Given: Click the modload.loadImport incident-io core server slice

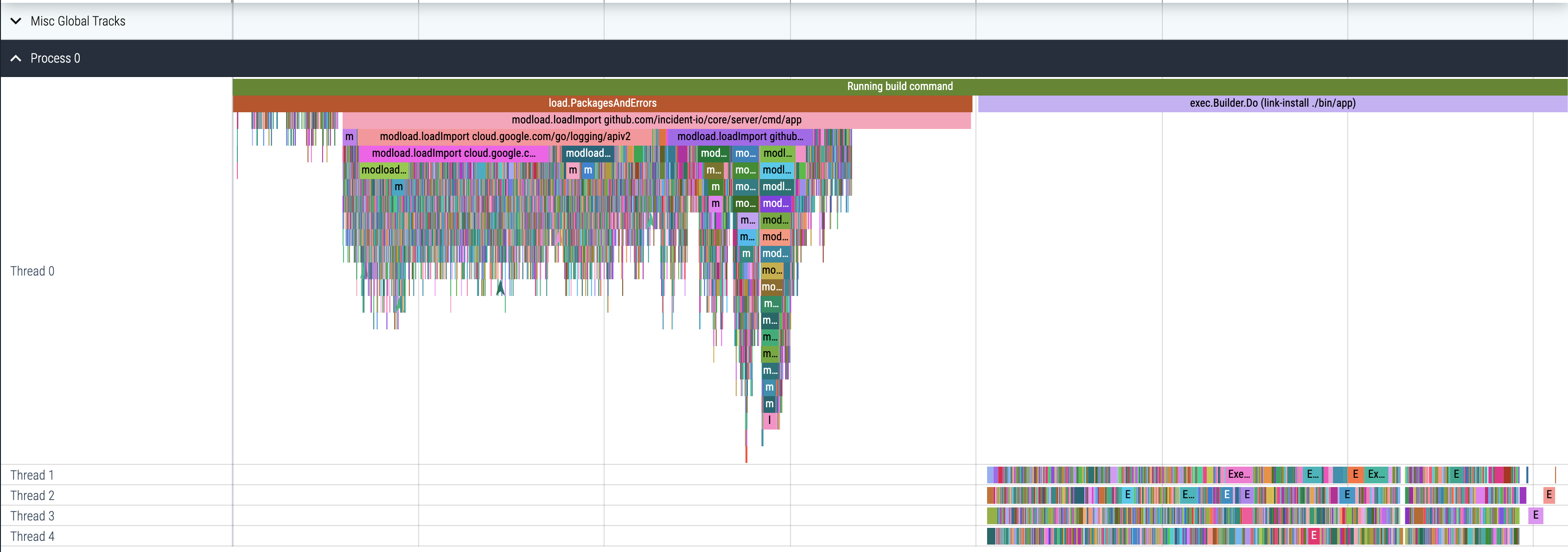Looking at the screenshot, I should tap(656, 120).
